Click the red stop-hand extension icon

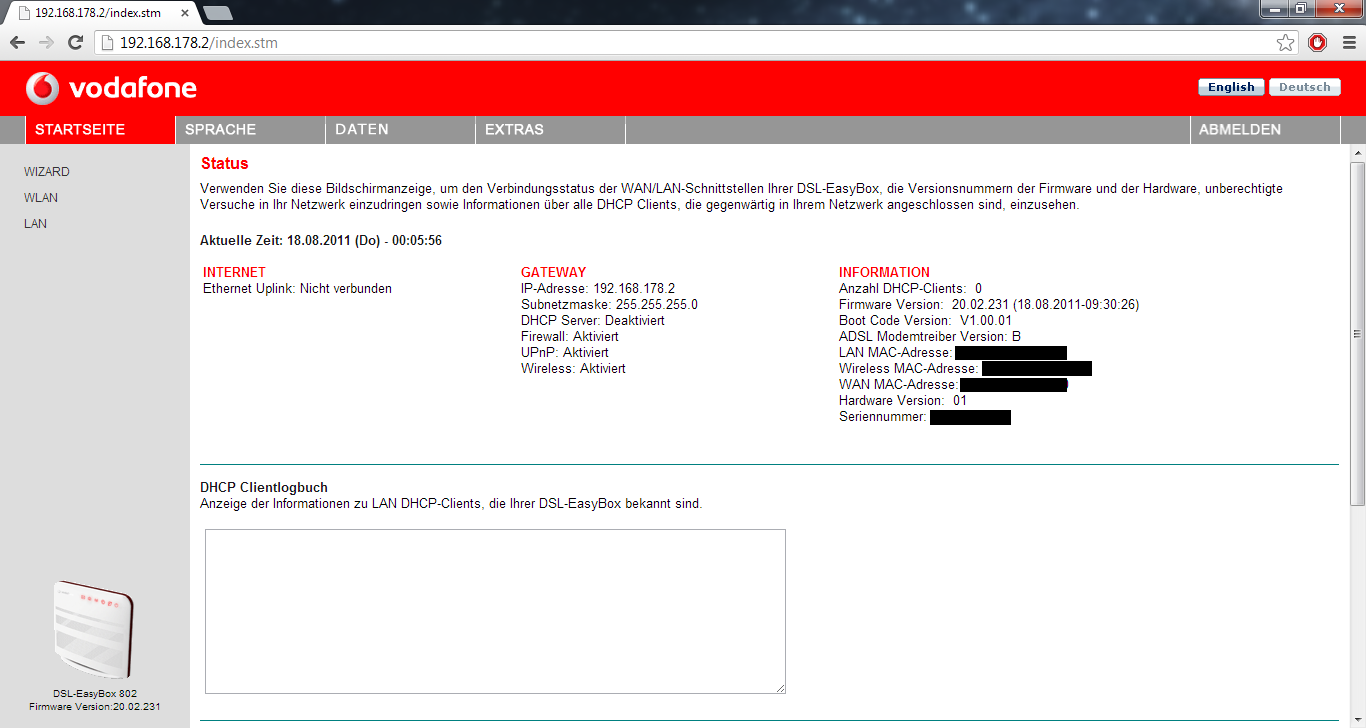click(1318, 43)
